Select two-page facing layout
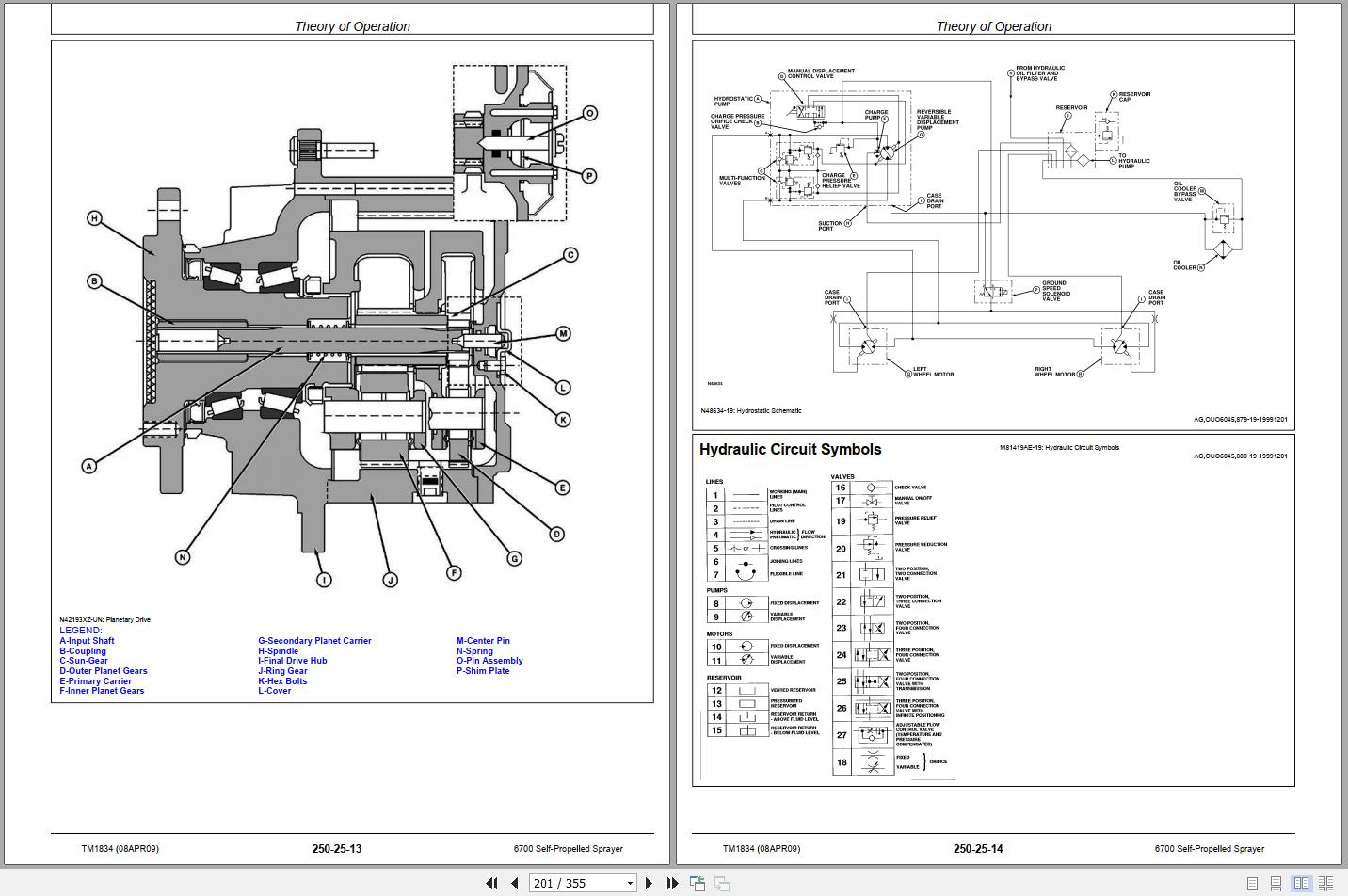 pyautogui.click(x=1301, y=883)
